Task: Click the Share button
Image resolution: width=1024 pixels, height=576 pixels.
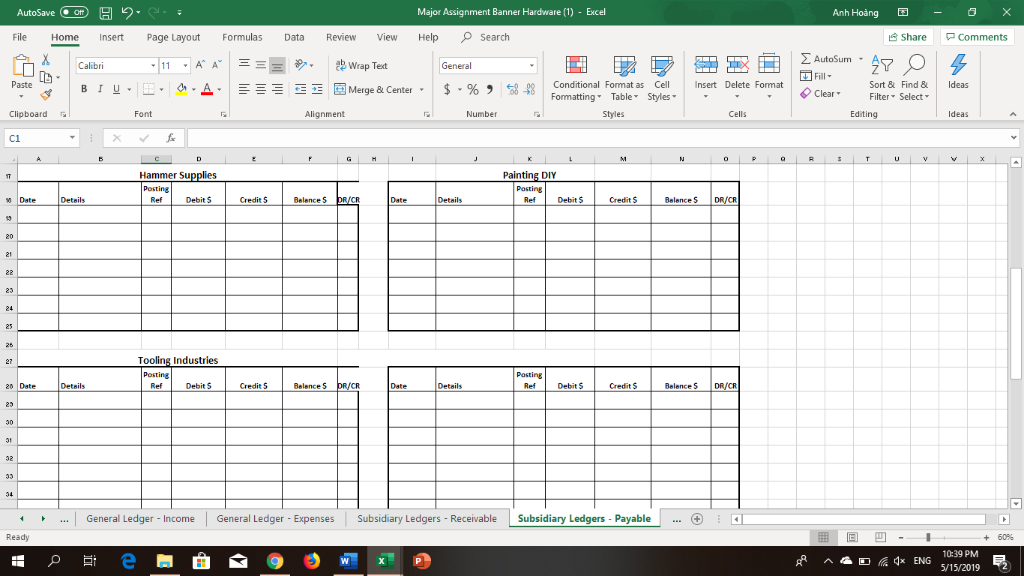Action: tap(906, 36)
